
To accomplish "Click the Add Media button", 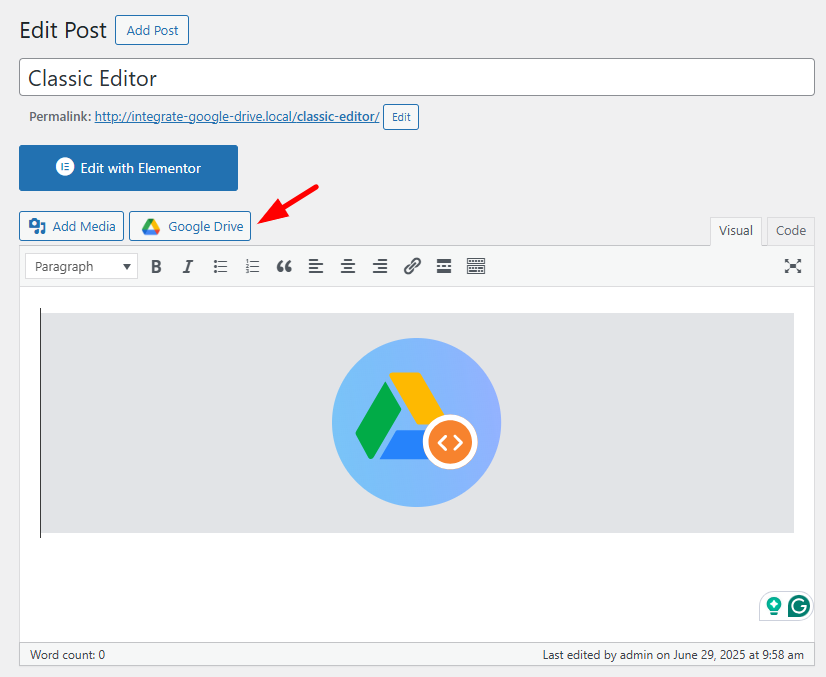I will (72, 226).
